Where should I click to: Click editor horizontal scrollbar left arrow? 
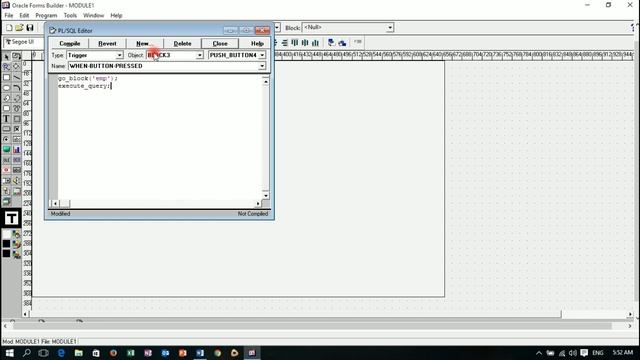[x=55, y=203]
